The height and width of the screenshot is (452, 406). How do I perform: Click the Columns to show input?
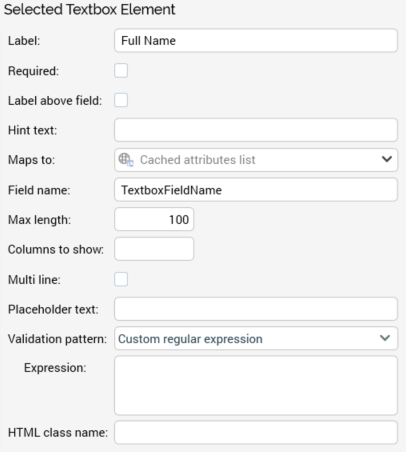click(154, 249)
